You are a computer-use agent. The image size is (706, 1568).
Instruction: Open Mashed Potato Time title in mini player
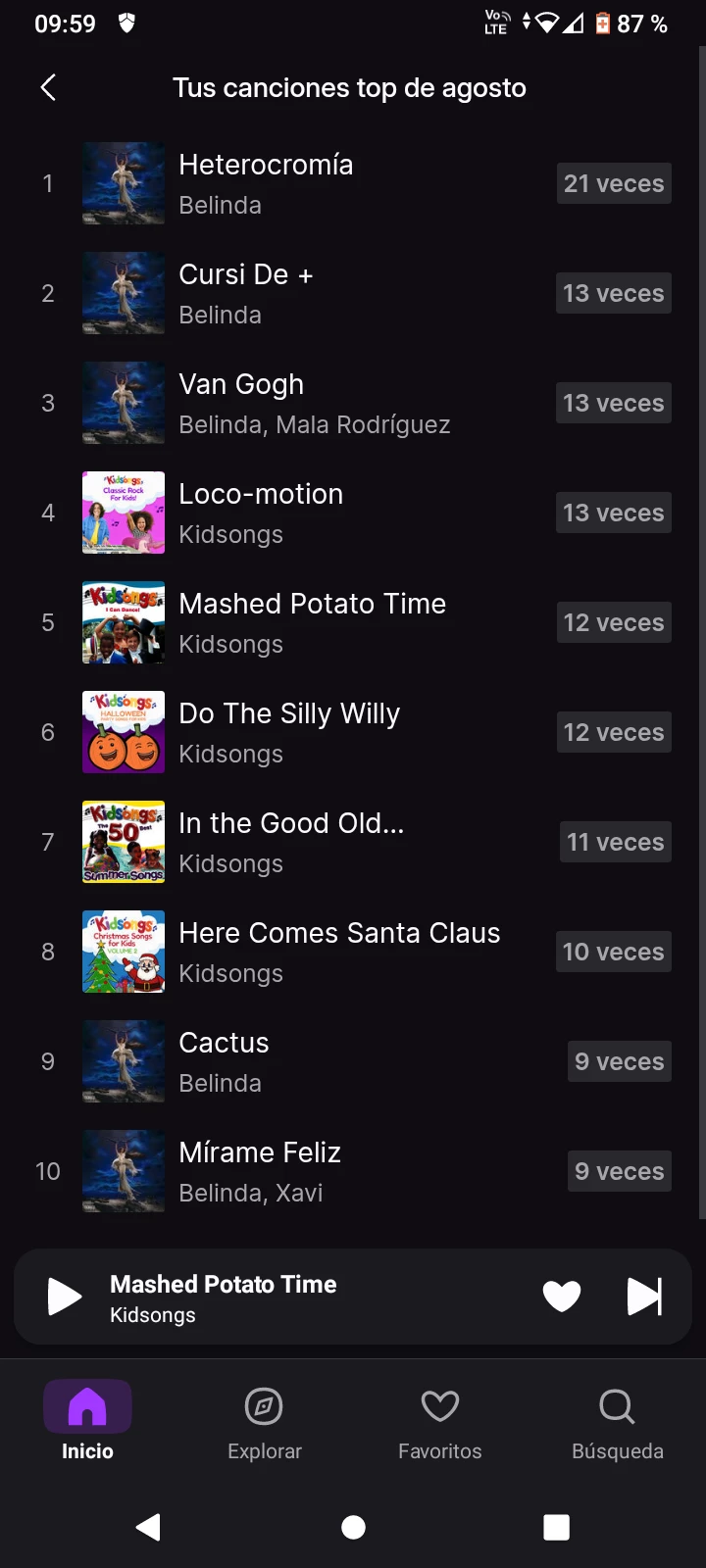tap(224, 1284)
